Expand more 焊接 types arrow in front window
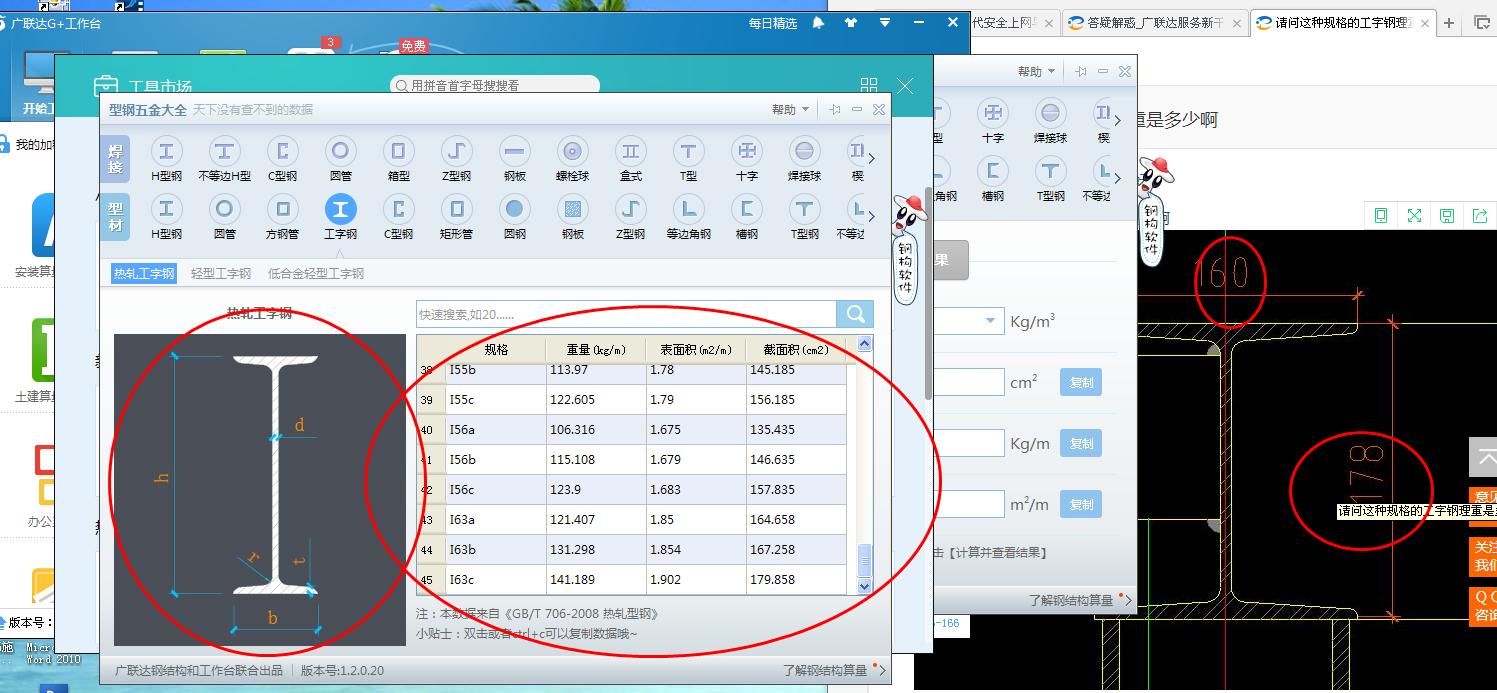Viewport: 1497px width, 693px height. 872,158
